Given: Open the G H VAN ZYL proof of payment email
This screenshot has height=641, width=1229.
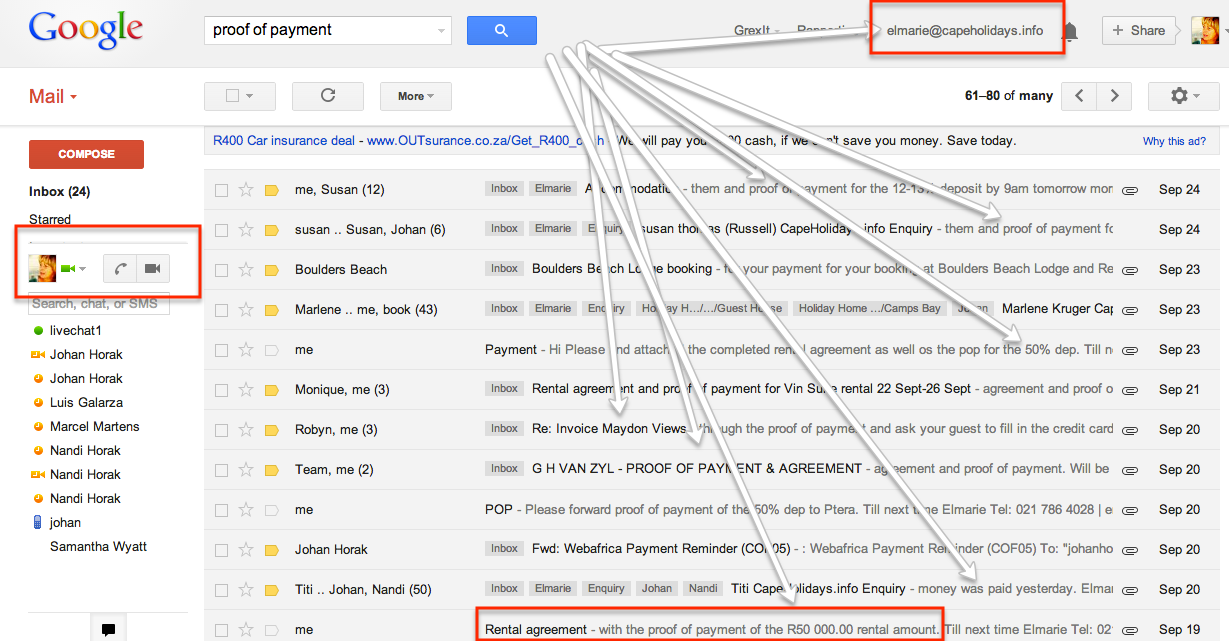Looking at the screenshot, I should [697, 468].
